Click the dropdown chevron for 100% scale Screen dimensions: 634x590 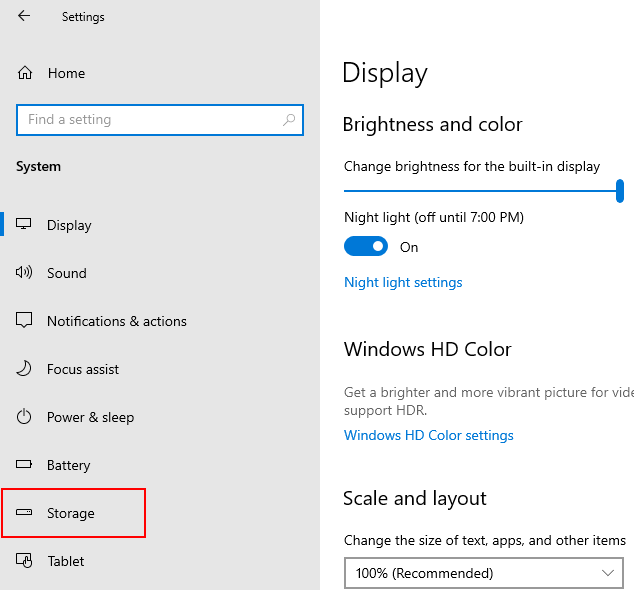click(607, 573)
